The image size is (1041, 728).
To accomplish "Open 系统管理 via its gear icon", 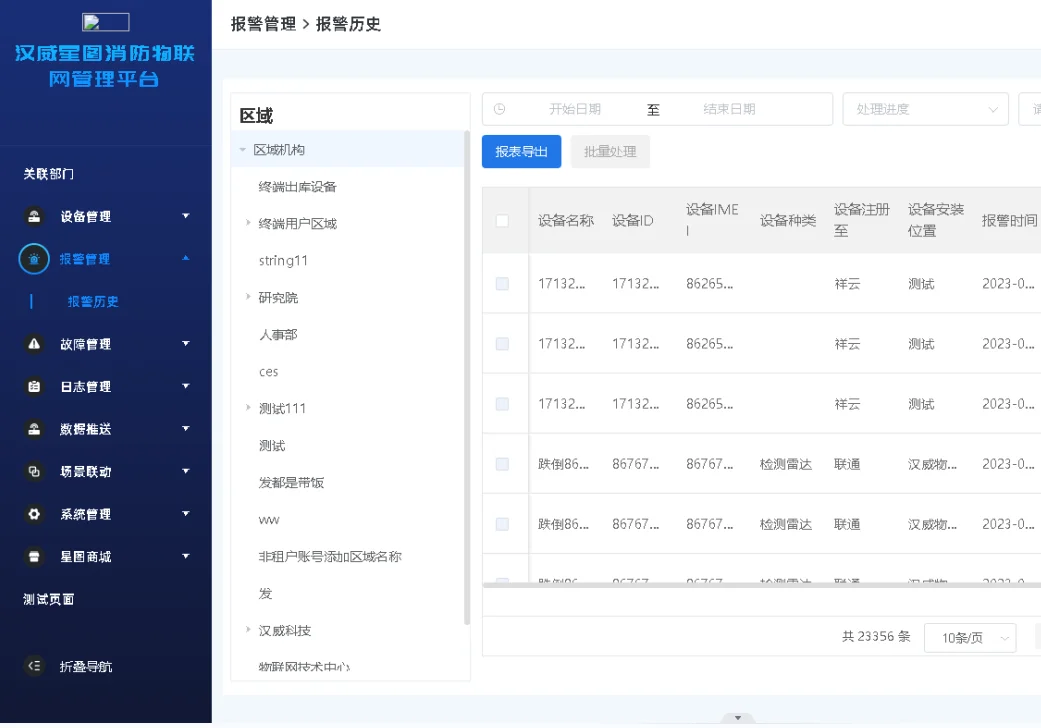I will [x=33, y=514].
